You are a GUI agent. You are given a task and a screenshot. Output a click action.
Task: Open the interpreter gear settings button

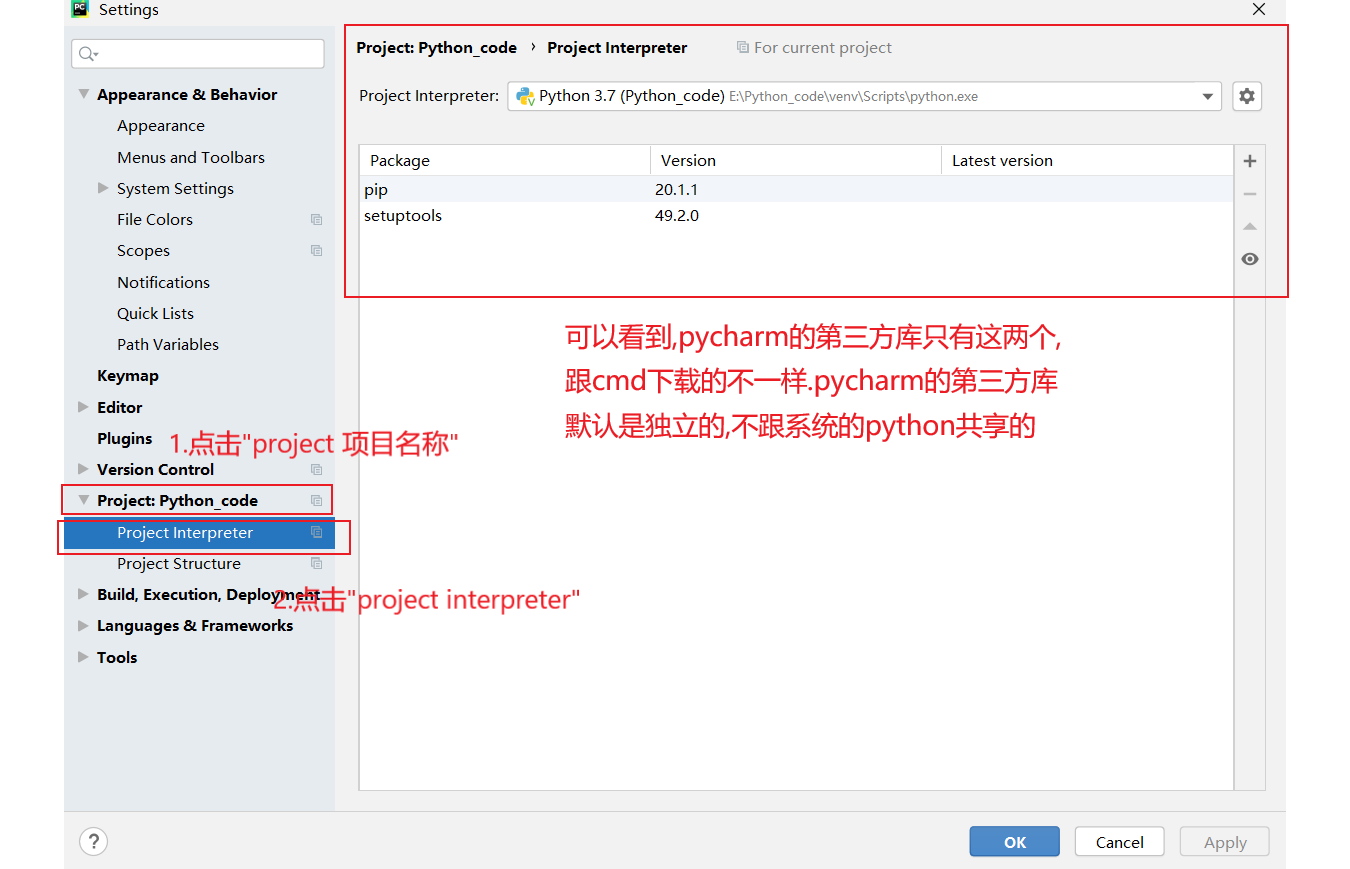(1246, 96)
